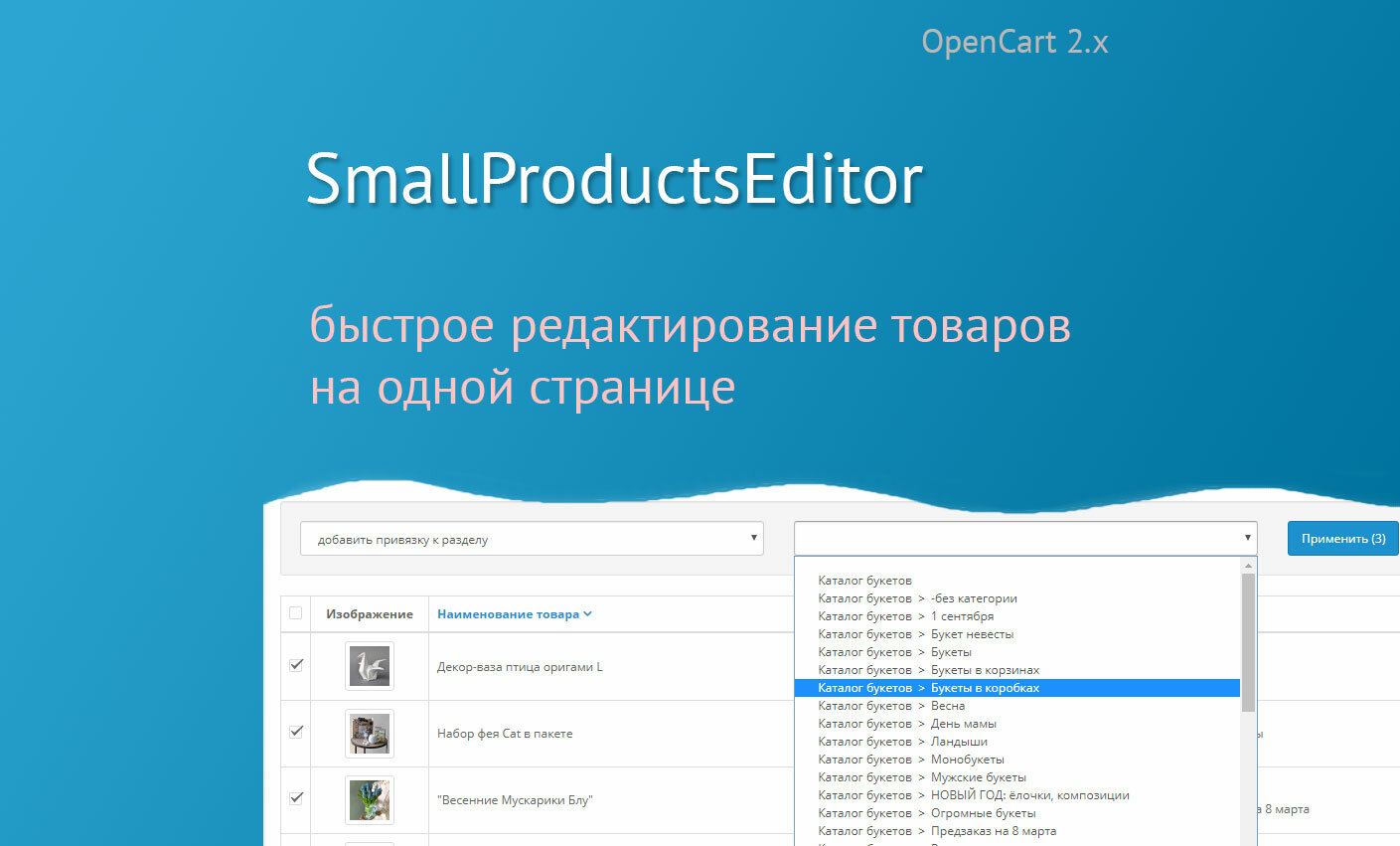Click the dropdown list scroll-up arrow
The width and height of the screenshot is (1400, 846).
pyautogui.click(x=1248, y=565)
